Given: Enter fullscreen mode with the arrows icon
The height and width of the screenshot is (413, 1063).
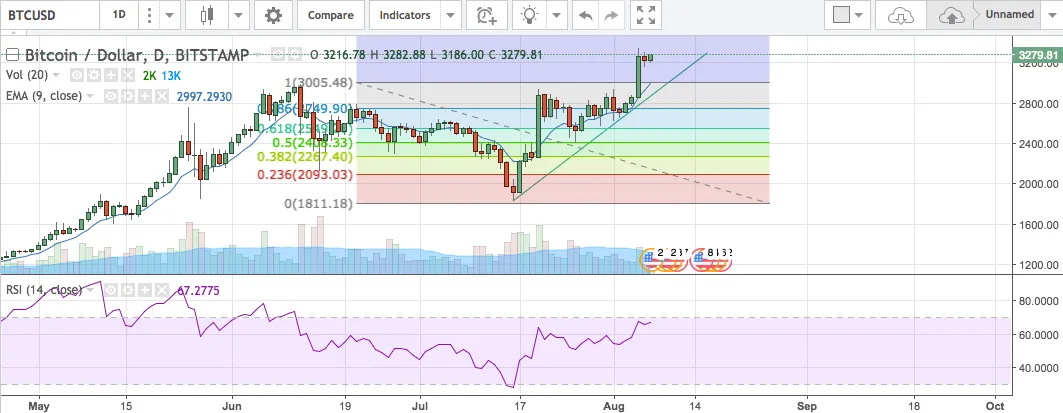Looking at the screenshot, I should 647,15.
